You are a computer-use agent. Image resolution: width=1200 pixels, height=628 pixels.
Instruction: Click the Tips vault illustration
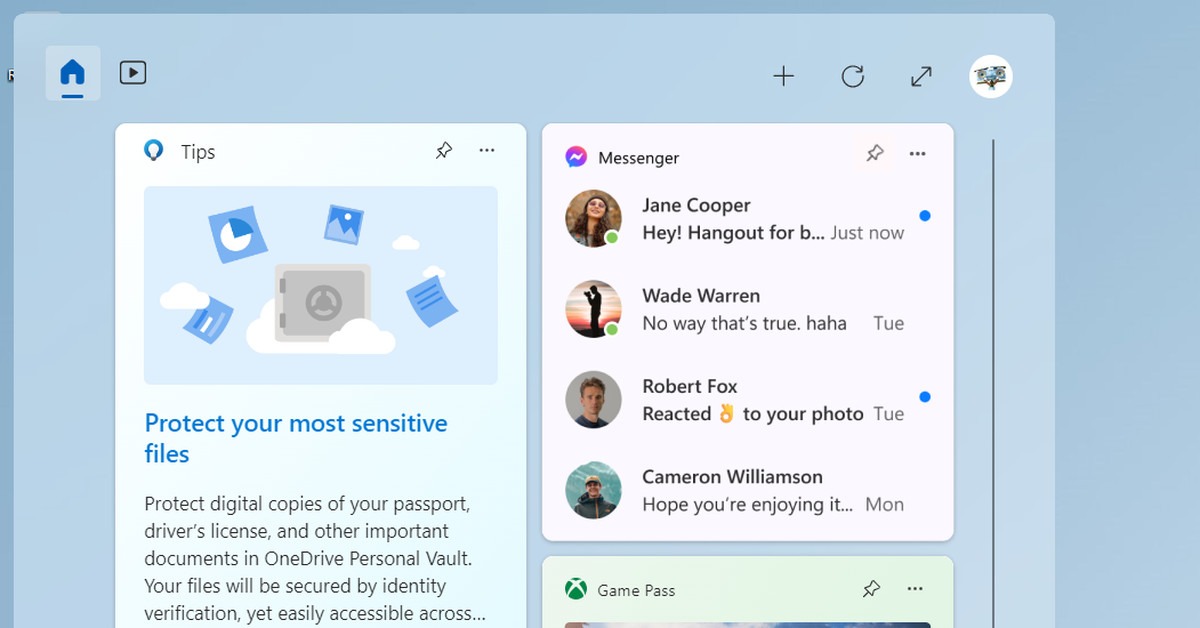pyautogui.click(x=321, y=285)
